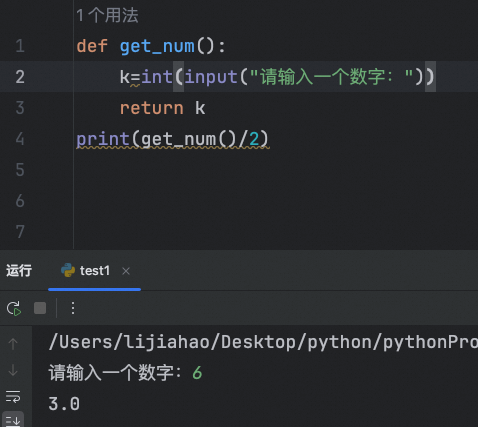Click the up arrow in run console

click(x=13, y=344)
